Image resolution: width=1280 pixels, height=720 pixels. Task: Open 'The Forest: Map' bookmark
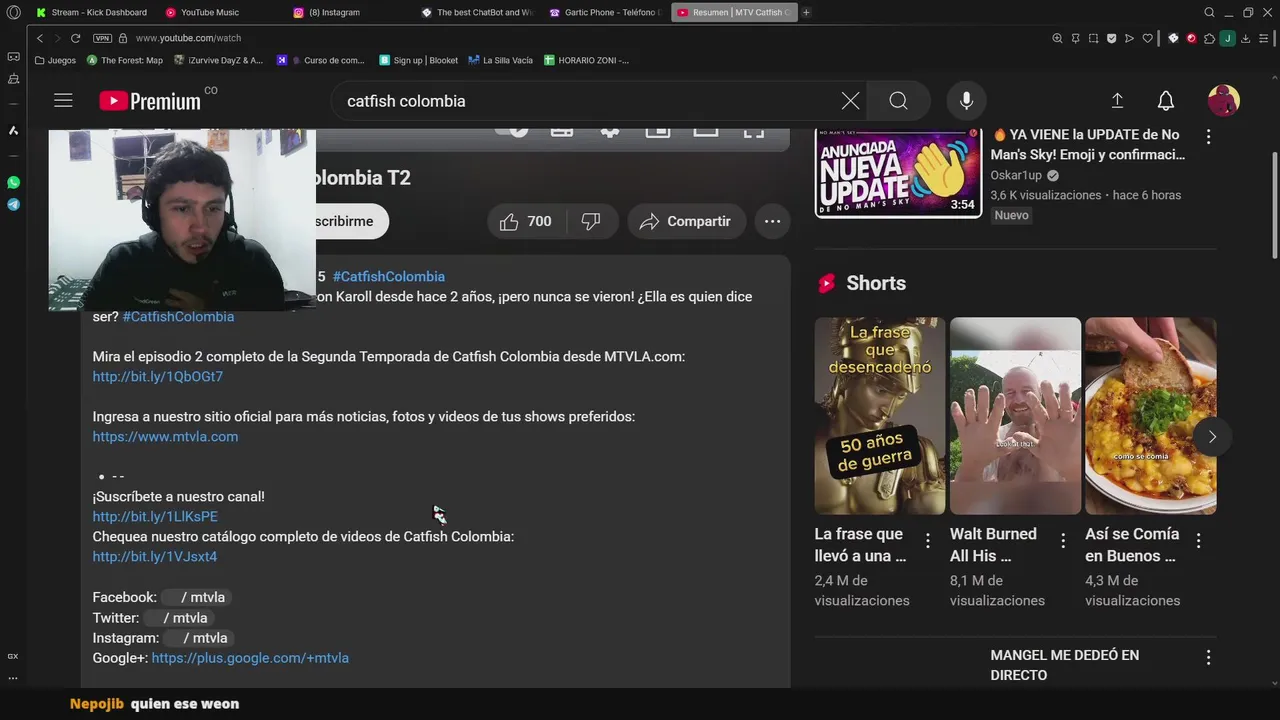pos(125,60)
